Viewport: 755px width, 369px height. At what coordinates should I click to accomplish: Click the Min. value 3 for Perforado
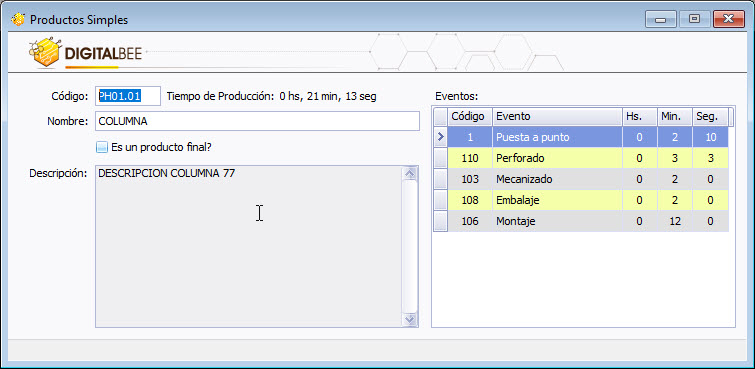[675, 158]
